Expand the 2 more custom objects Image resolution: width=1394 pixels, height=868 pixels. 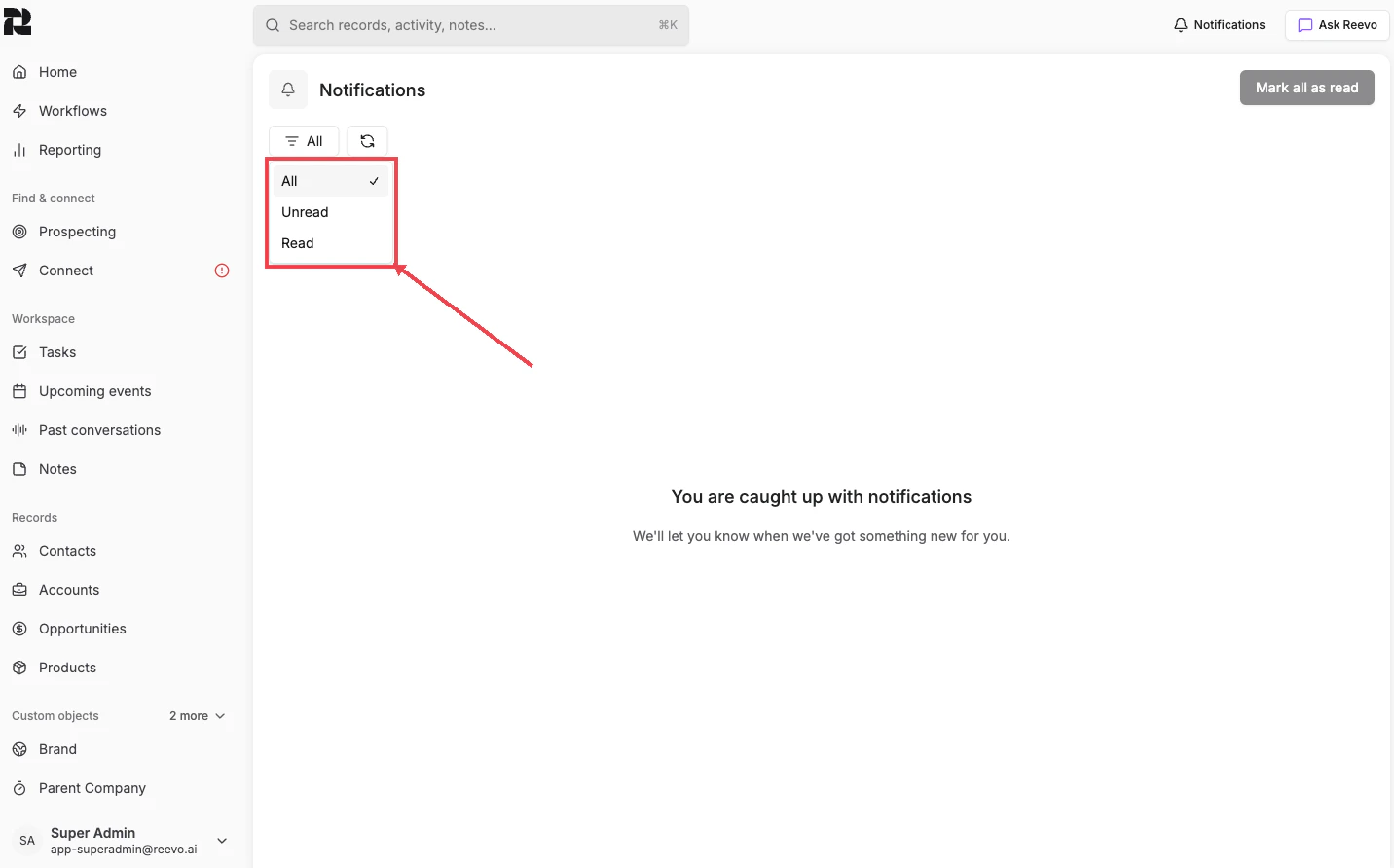coord(198,716)
